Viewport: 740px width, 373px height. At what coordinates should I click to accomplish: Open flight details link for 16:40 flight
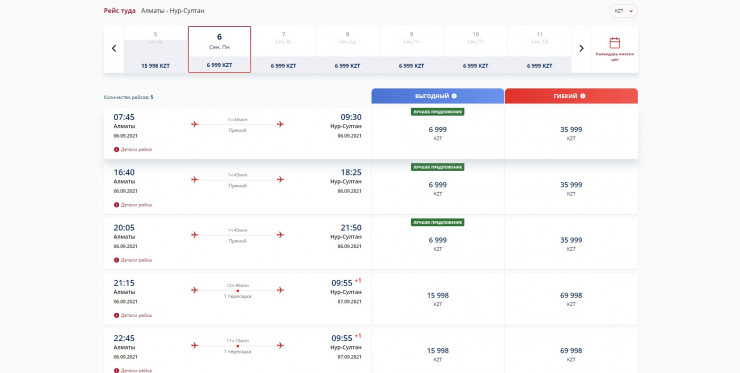coord(136,205)
